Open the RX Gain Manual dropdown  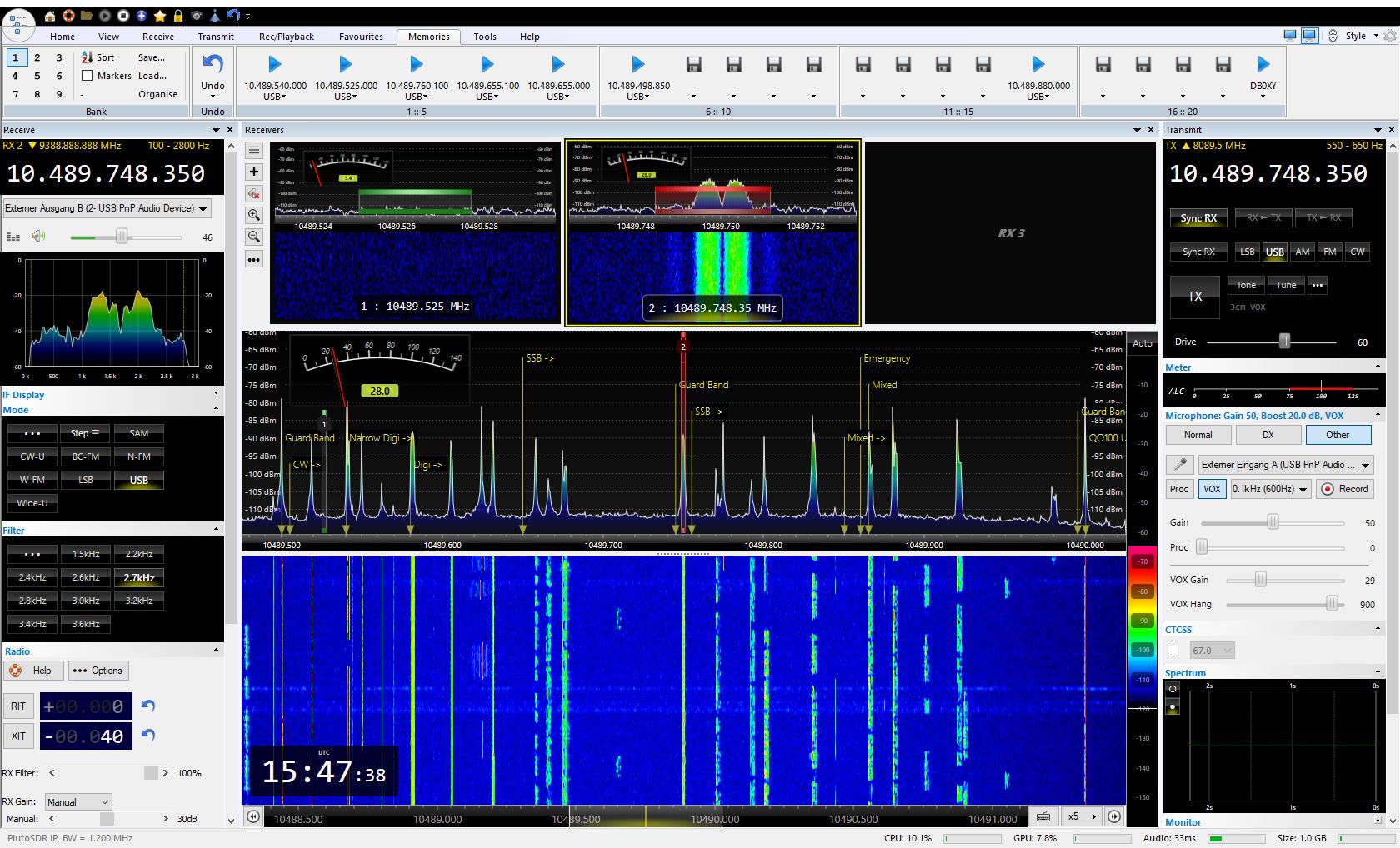pyautogui.click(x=78, y=801)
